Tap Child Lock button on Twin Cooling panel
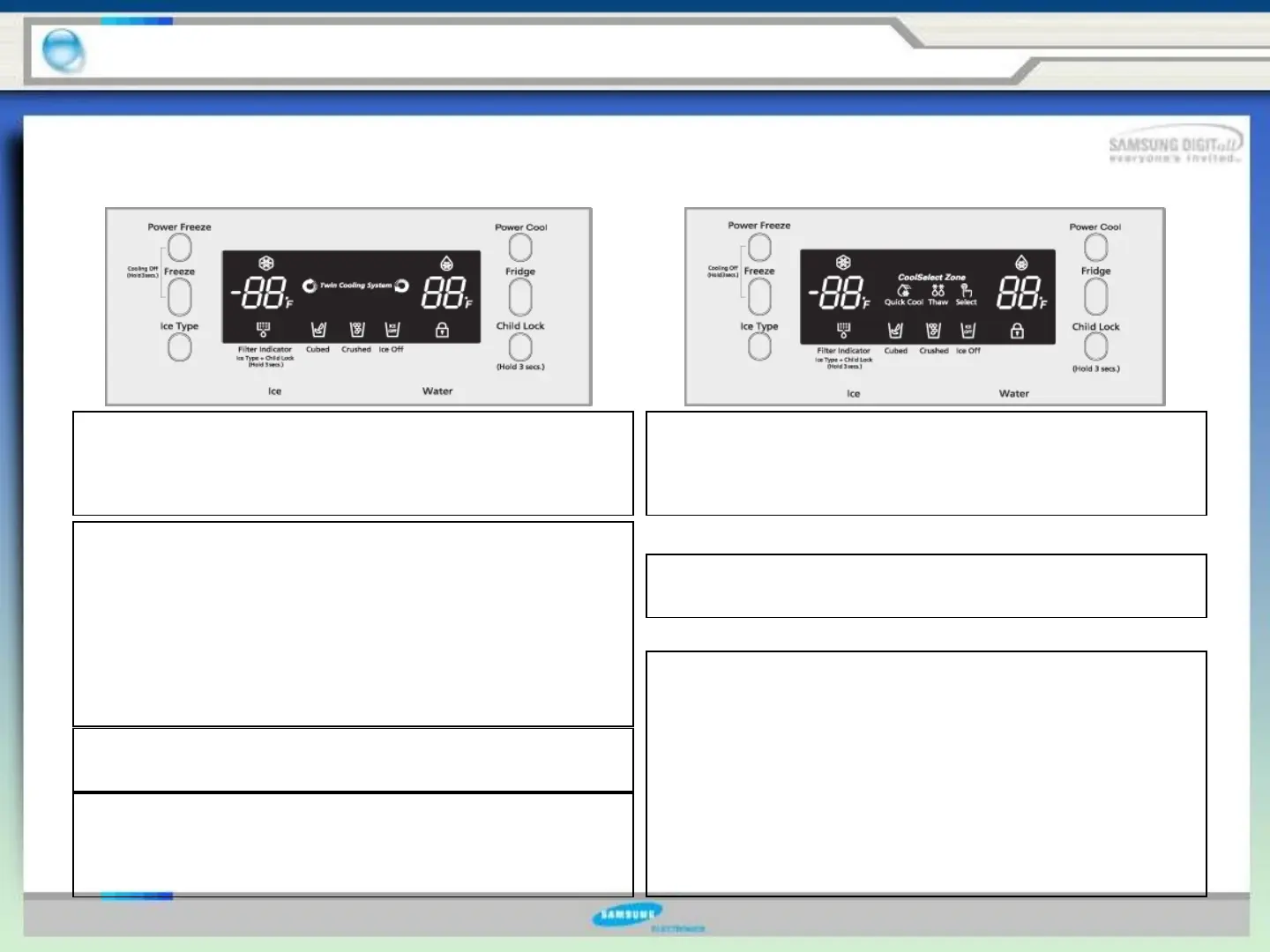This screenshot has width=1270, height=952. point(520,346)
